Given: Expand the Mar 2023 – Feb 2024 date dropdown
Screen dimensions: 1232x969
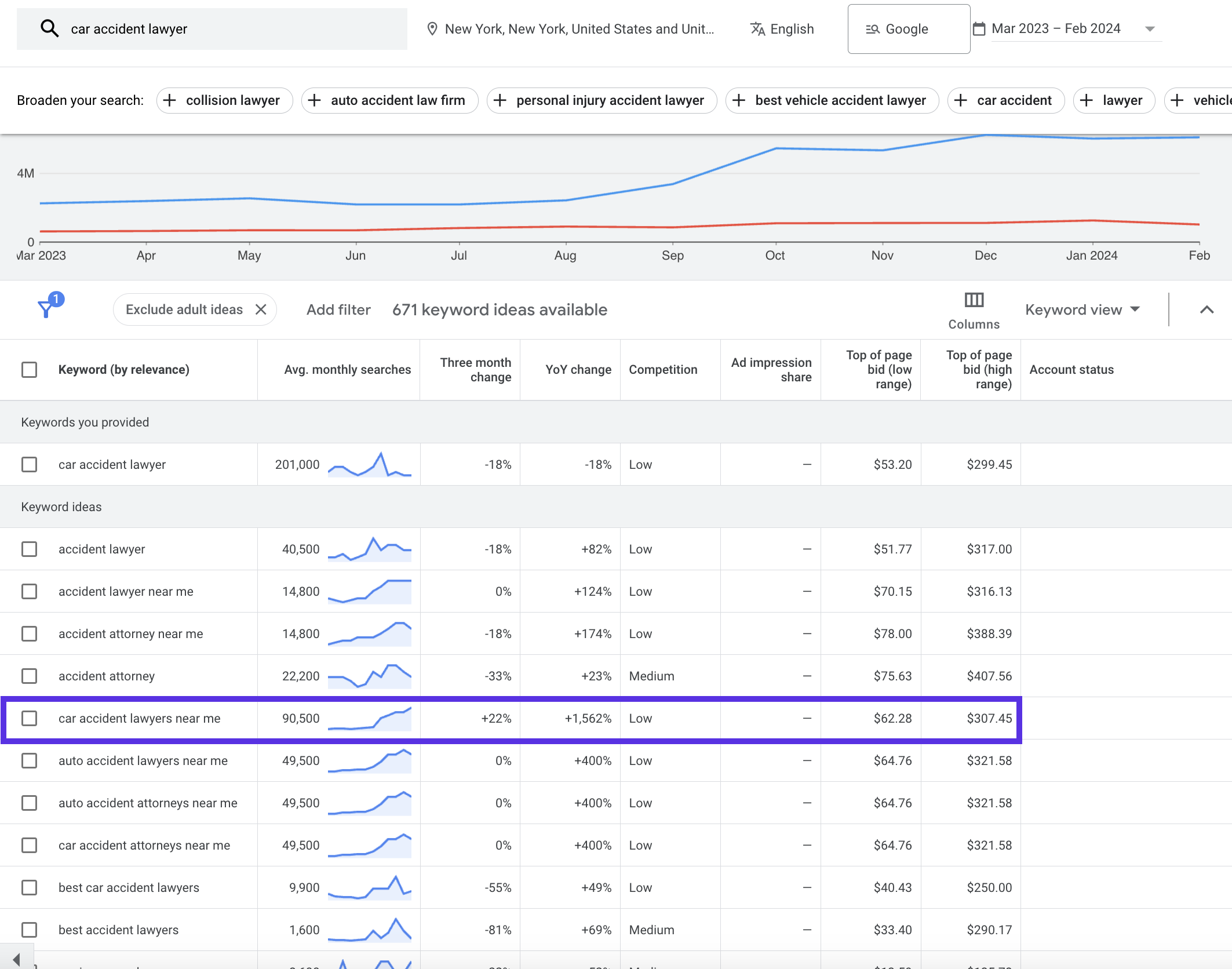Looking at the screenshot, I should [1150, 29].
